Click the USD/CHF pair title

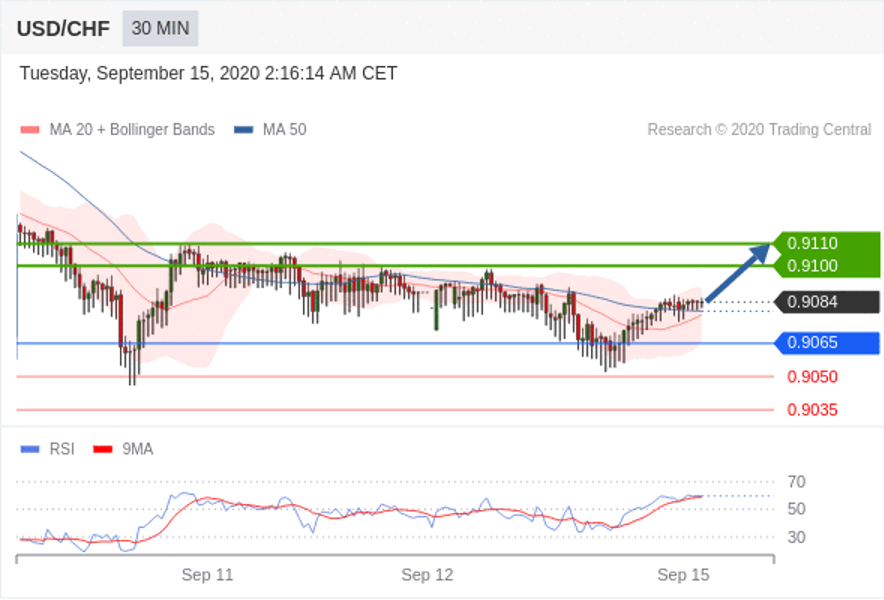pyautogui.click(x=63, y=29)
